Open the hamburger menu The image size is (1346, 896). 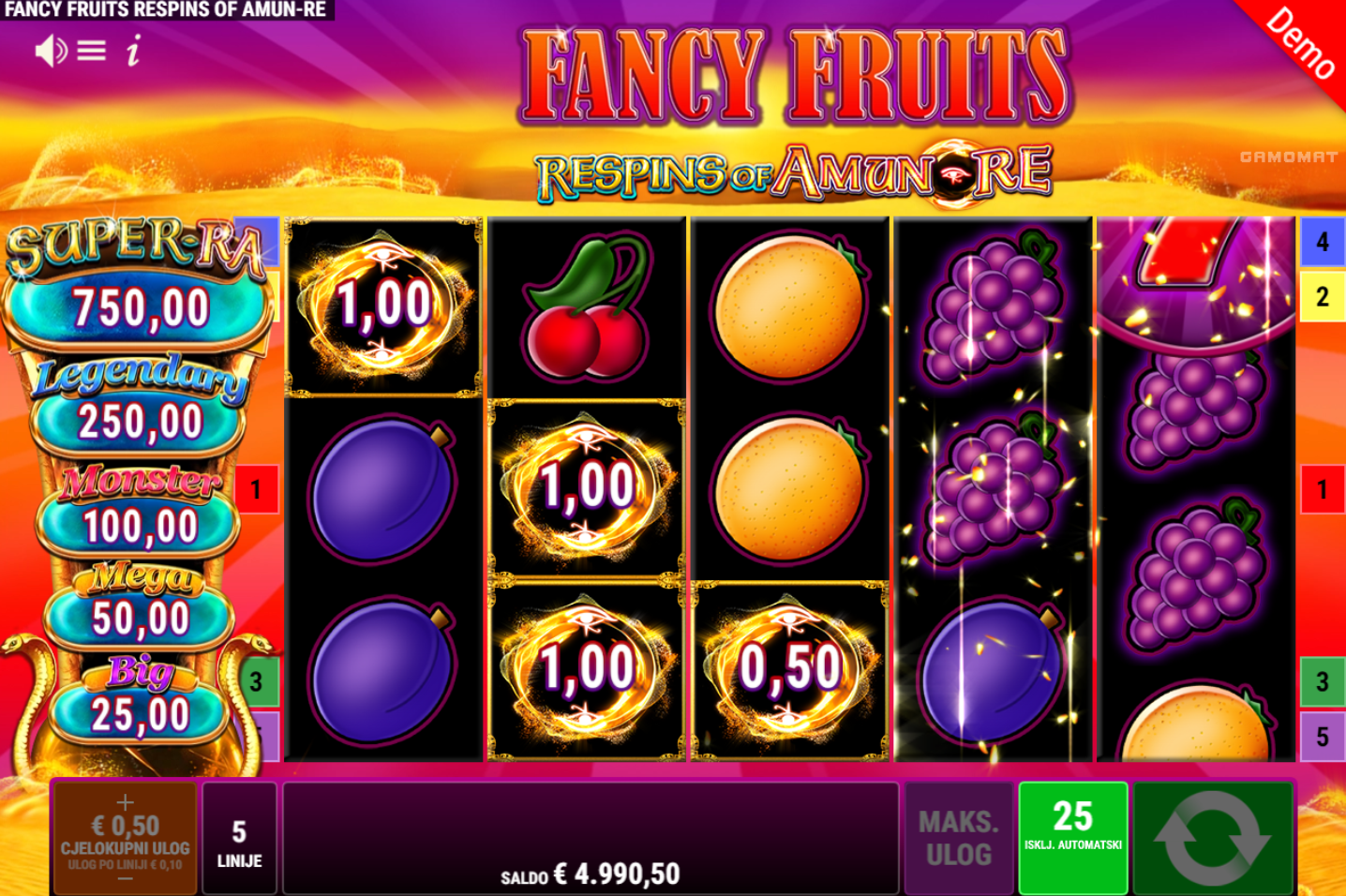click(91, 51)
